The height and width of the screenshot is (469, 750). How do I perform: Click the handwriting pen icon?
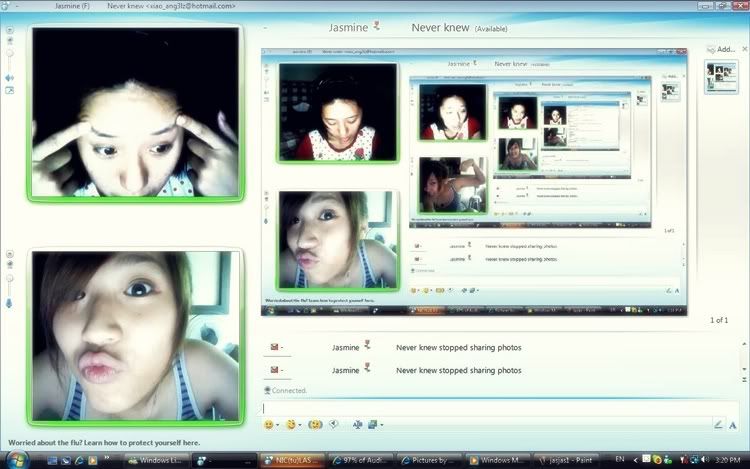(x=718, y=425)
